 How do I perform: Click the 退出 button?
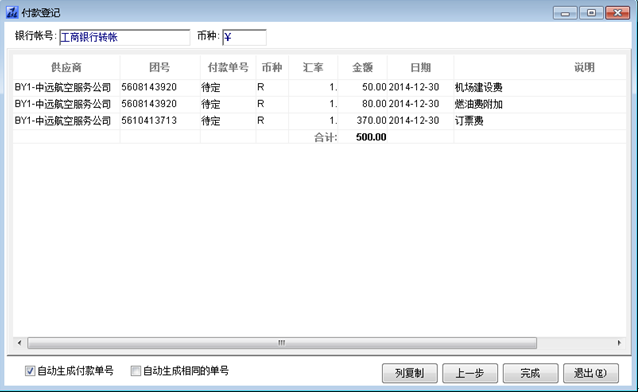click(591, 373)
